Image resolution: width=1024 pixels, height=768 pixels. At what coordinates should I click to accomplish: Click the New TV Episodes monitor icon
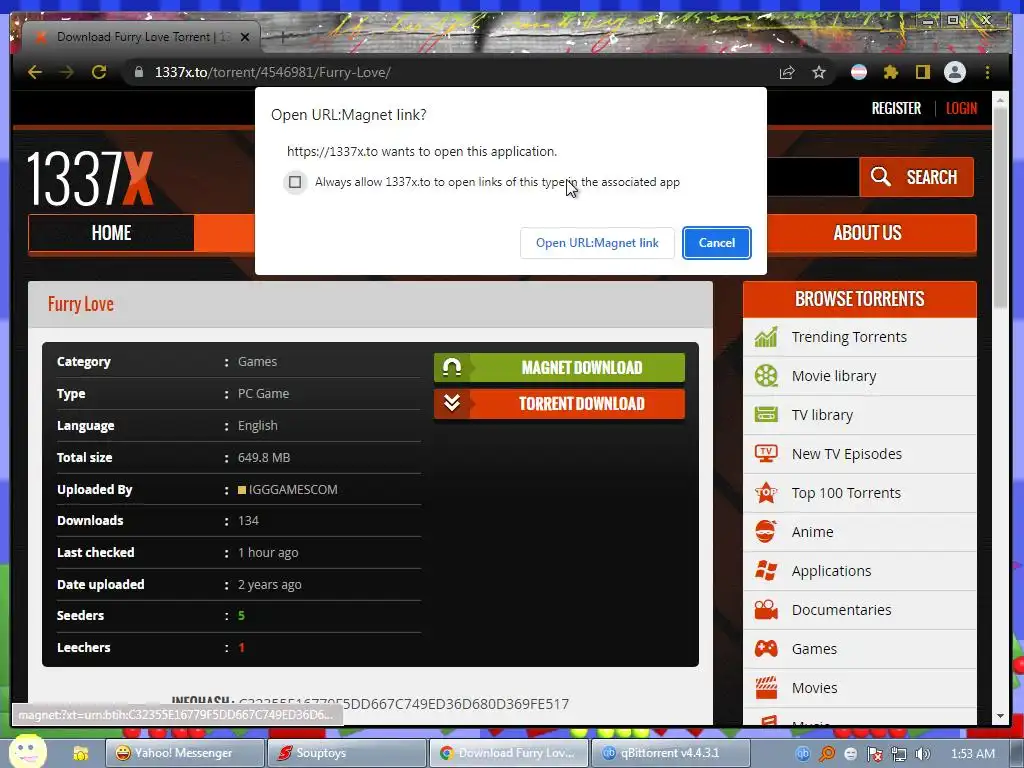[x=766, y=454]
